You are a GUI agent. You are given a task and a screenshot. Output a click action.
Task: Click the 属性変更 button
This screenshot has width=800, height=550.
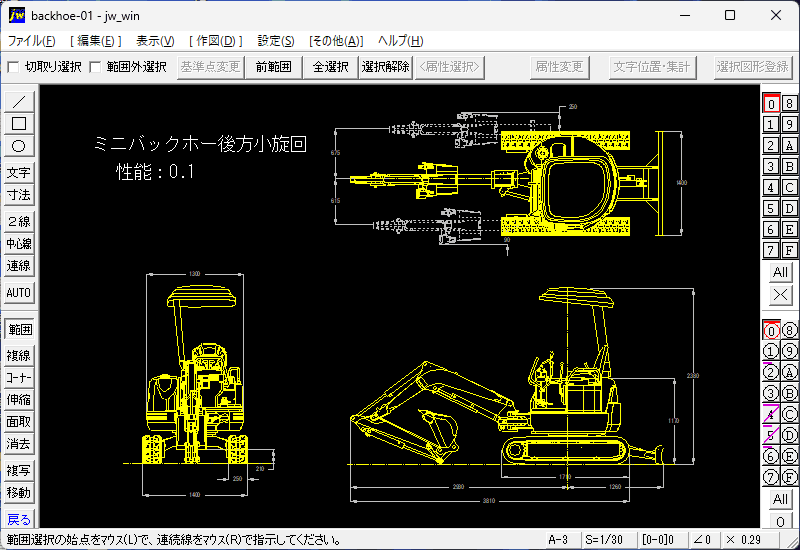tap(559, 67)
